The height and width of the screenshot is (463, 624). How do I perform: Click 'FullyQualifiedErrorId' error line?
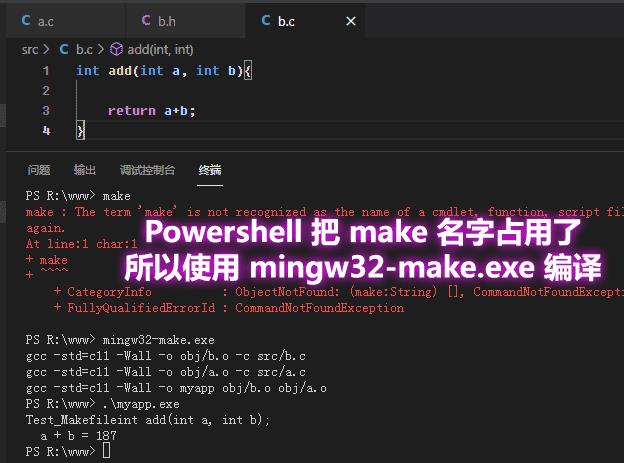[x=228, y=308]
